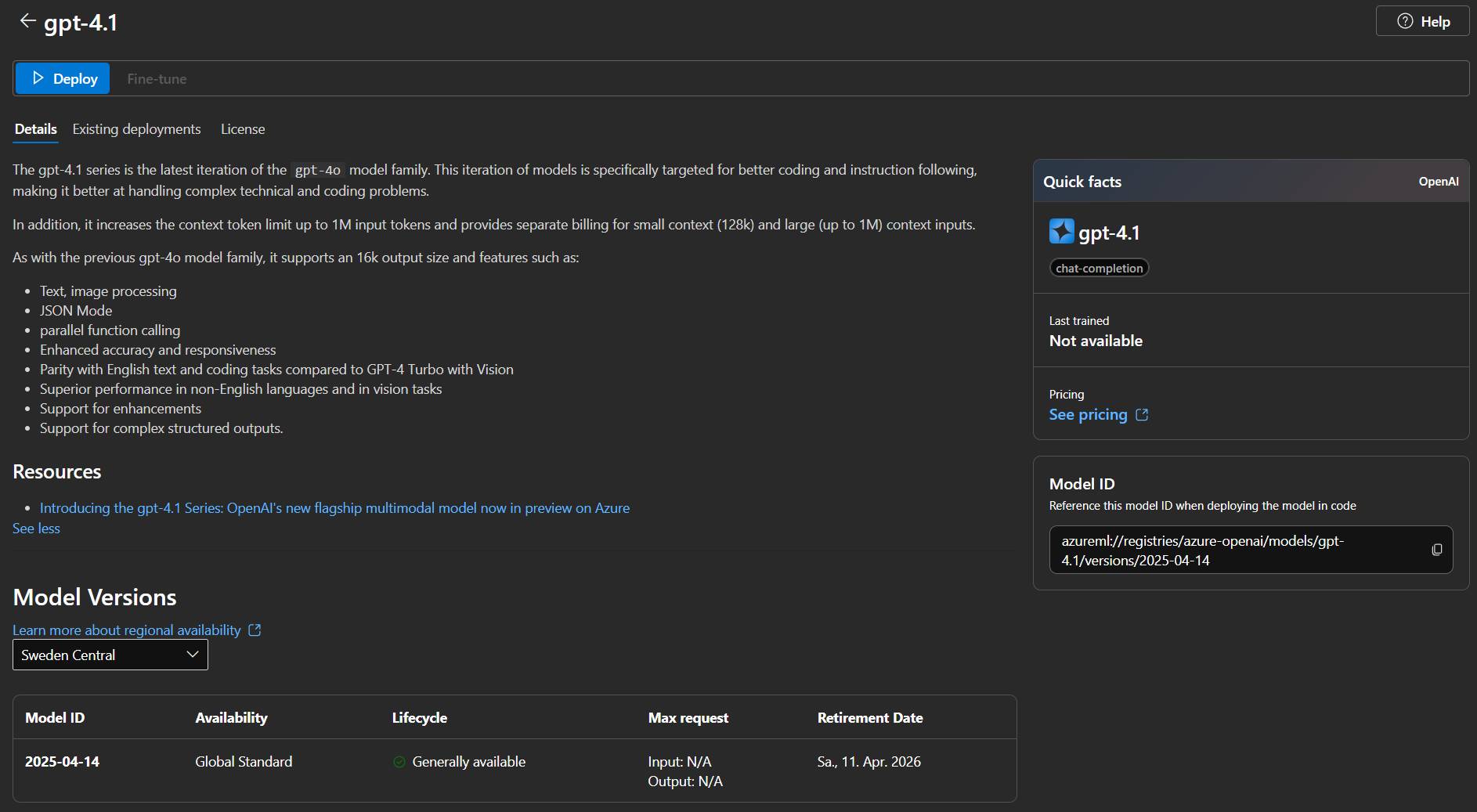Image resolution: width=1477 pixels, height=812 pixels.
Task: Open the License tab
Action: (243, 129)
